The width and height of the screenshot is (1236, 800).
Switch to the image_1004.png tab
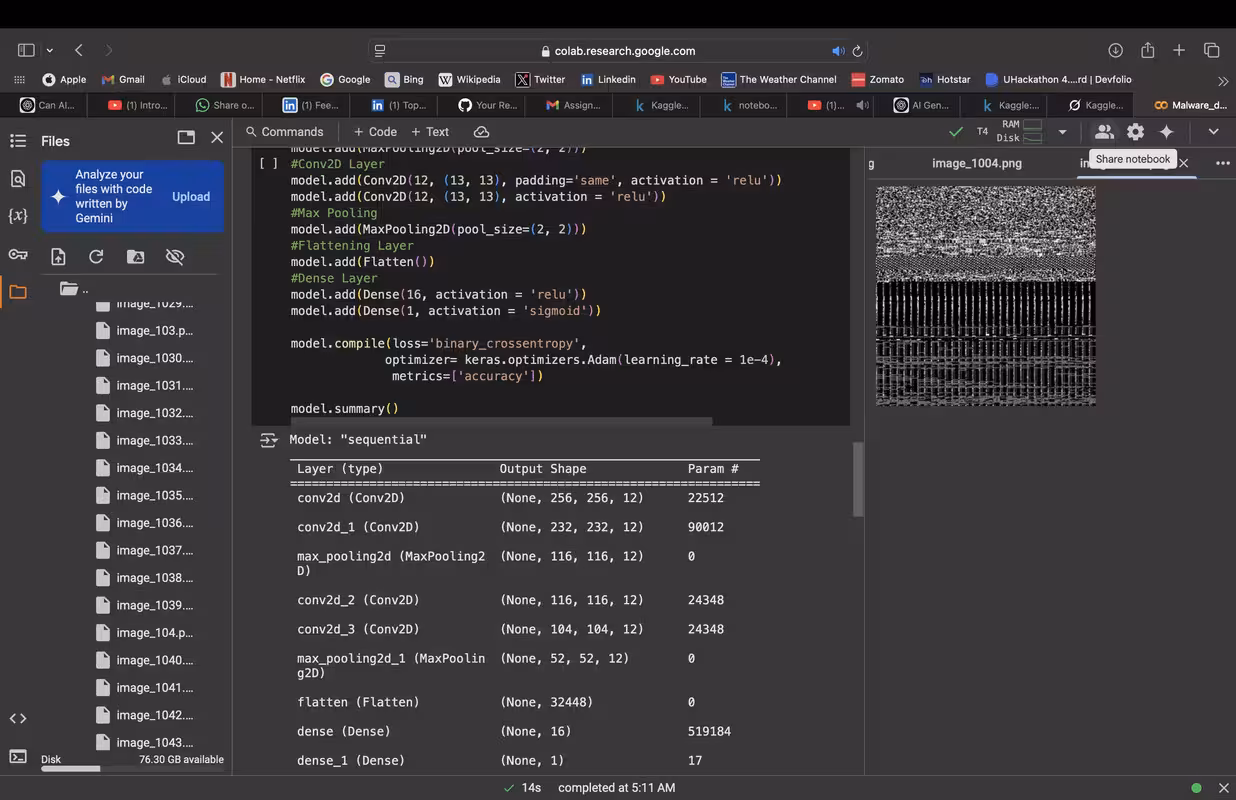click(976, 163)
